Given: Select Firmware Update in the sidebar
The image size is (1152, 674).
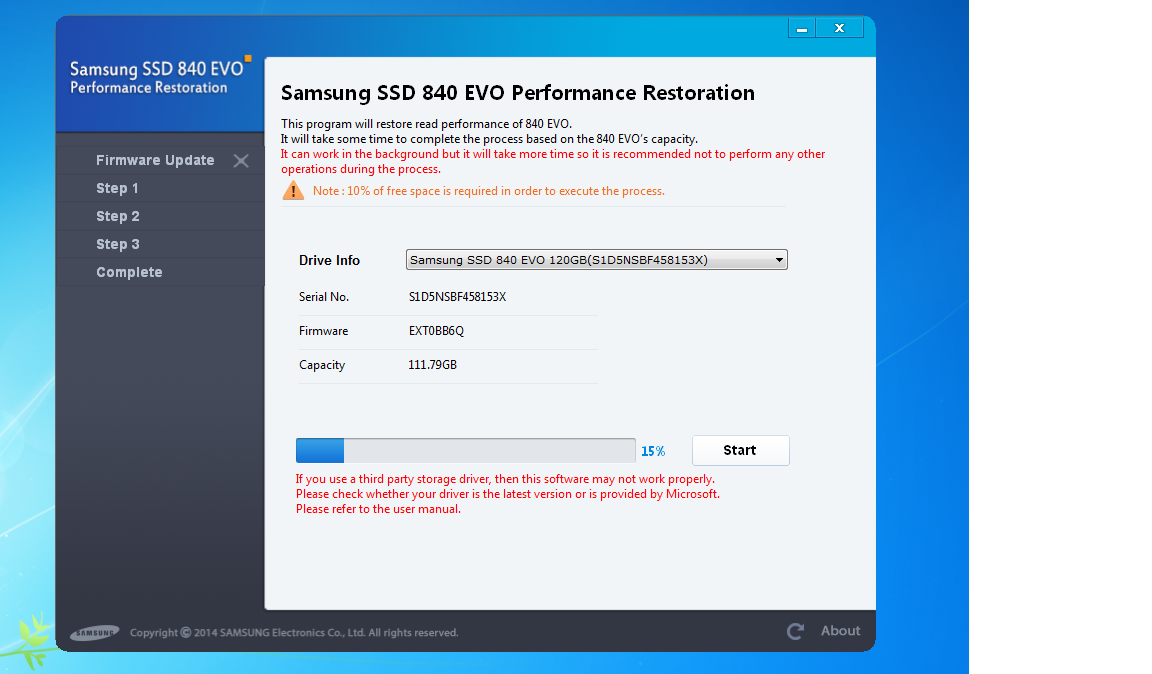Looking at the screenshot, I should pos(155,160).
